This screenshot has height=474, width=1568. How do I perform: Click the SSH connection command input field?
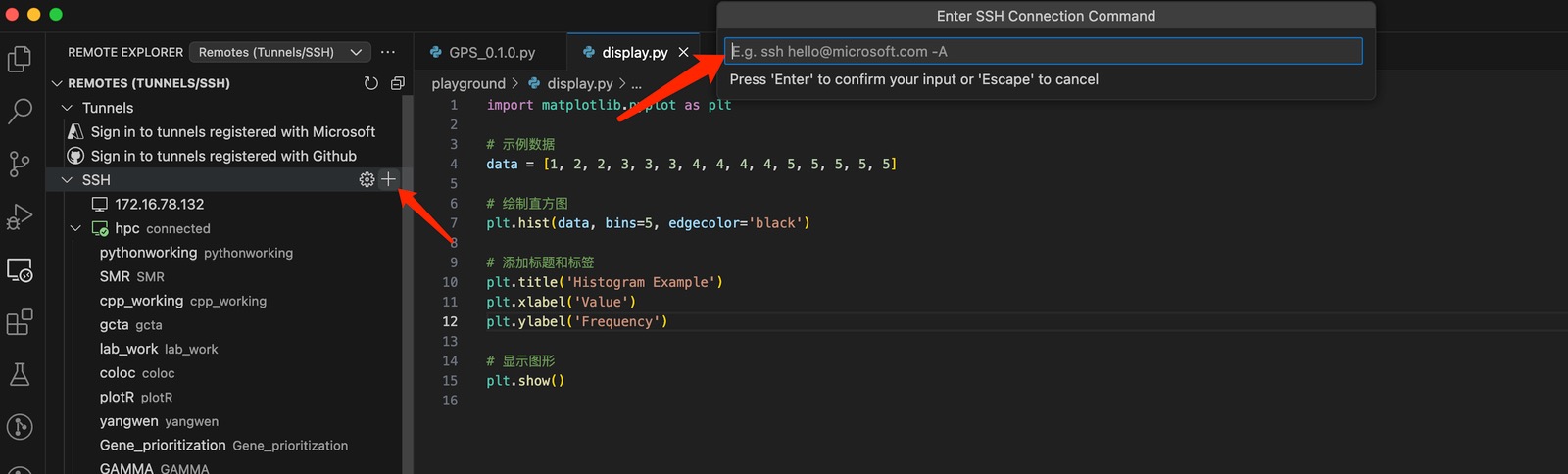click(x=1044, y=51)
